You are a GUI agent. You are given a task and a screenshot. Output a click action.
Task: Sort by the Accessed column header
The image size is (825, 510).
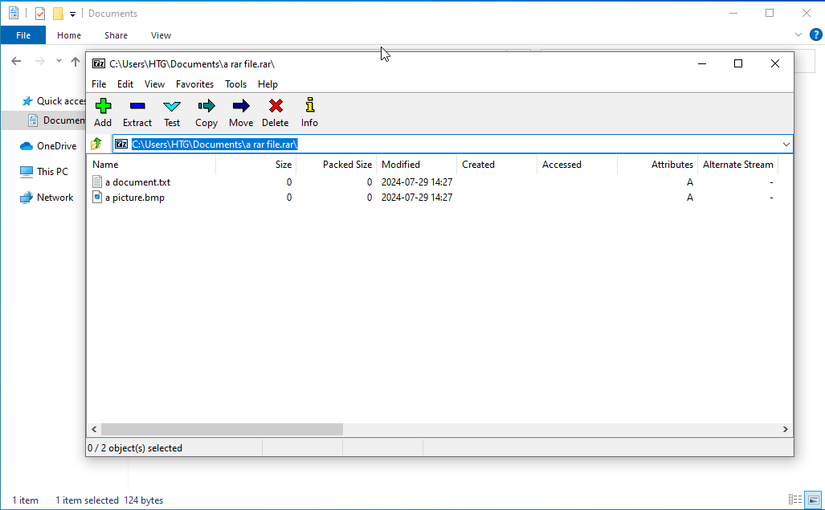(578, 165)
